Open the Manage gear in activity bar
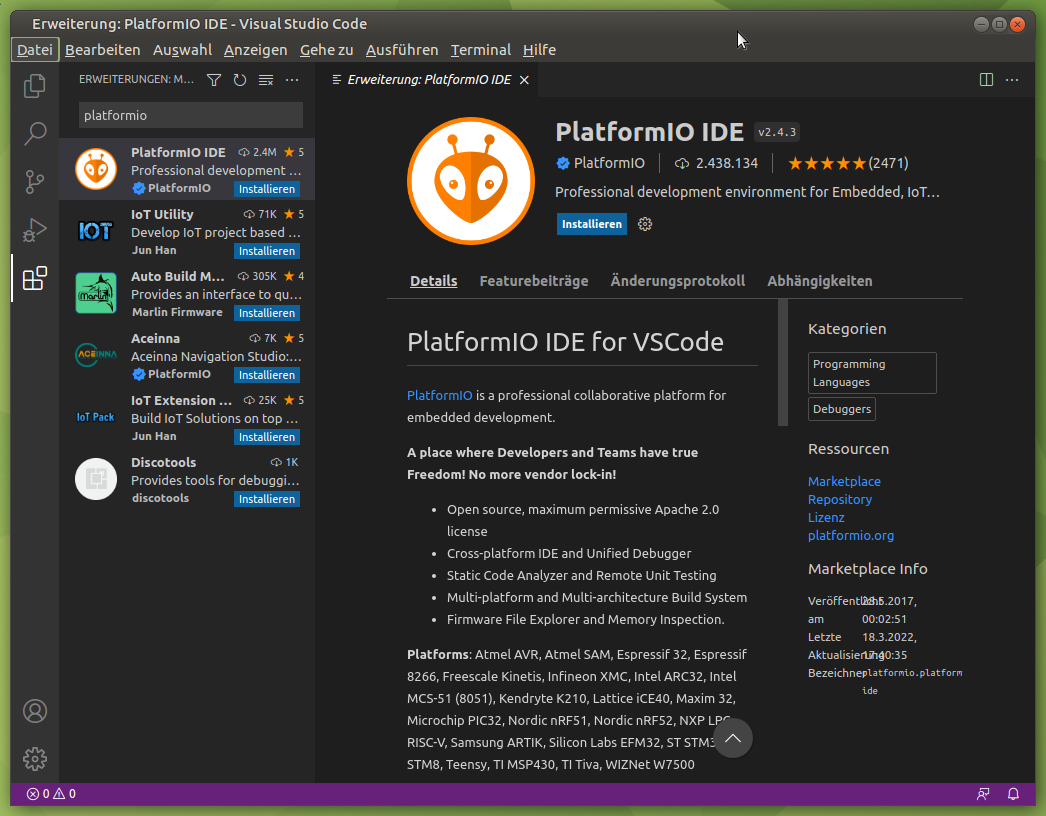1046x816 pixels. (35, 759)
